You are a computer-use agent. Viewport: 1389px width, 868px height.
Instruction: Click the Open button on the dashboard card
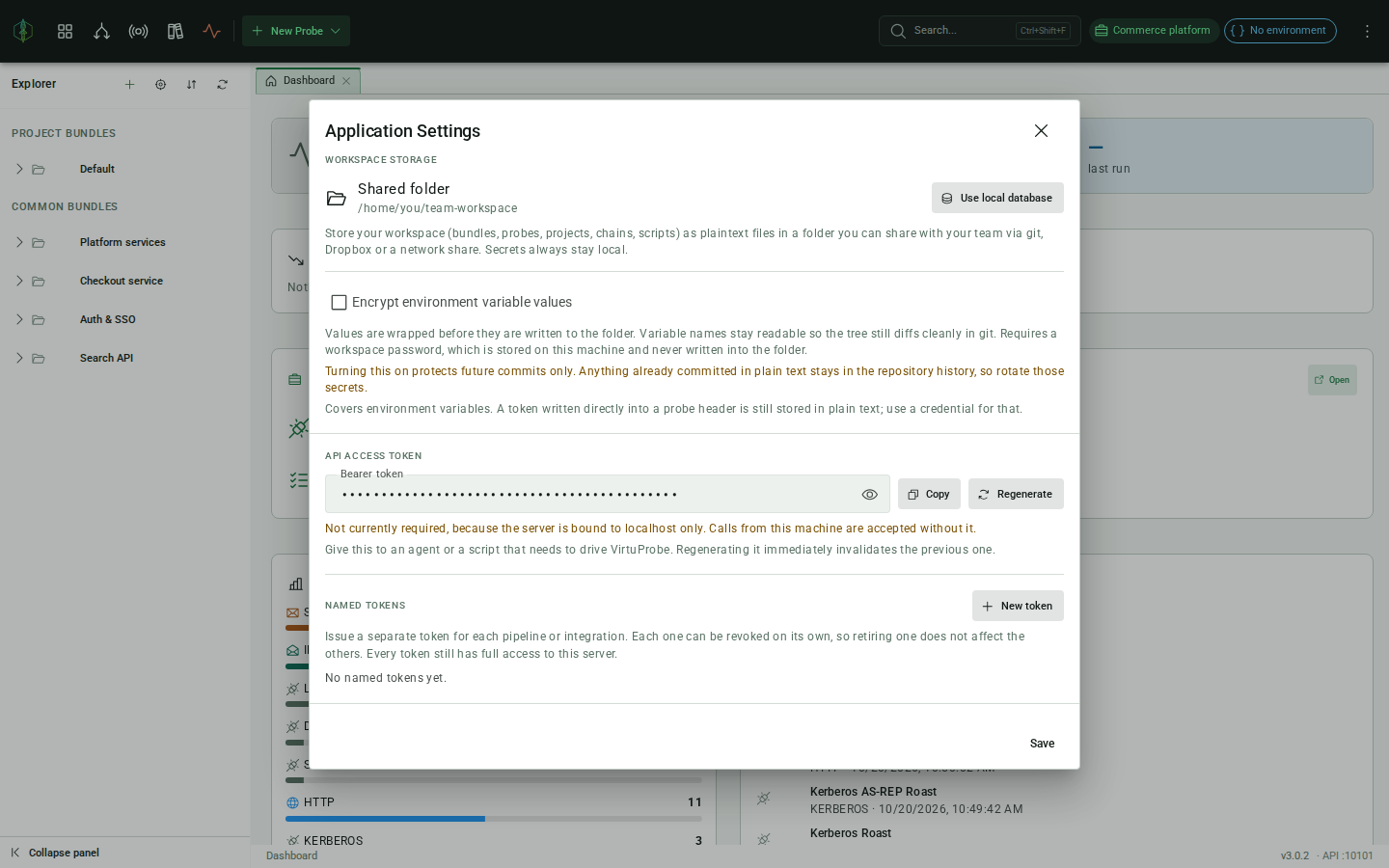pos(1332,380)
